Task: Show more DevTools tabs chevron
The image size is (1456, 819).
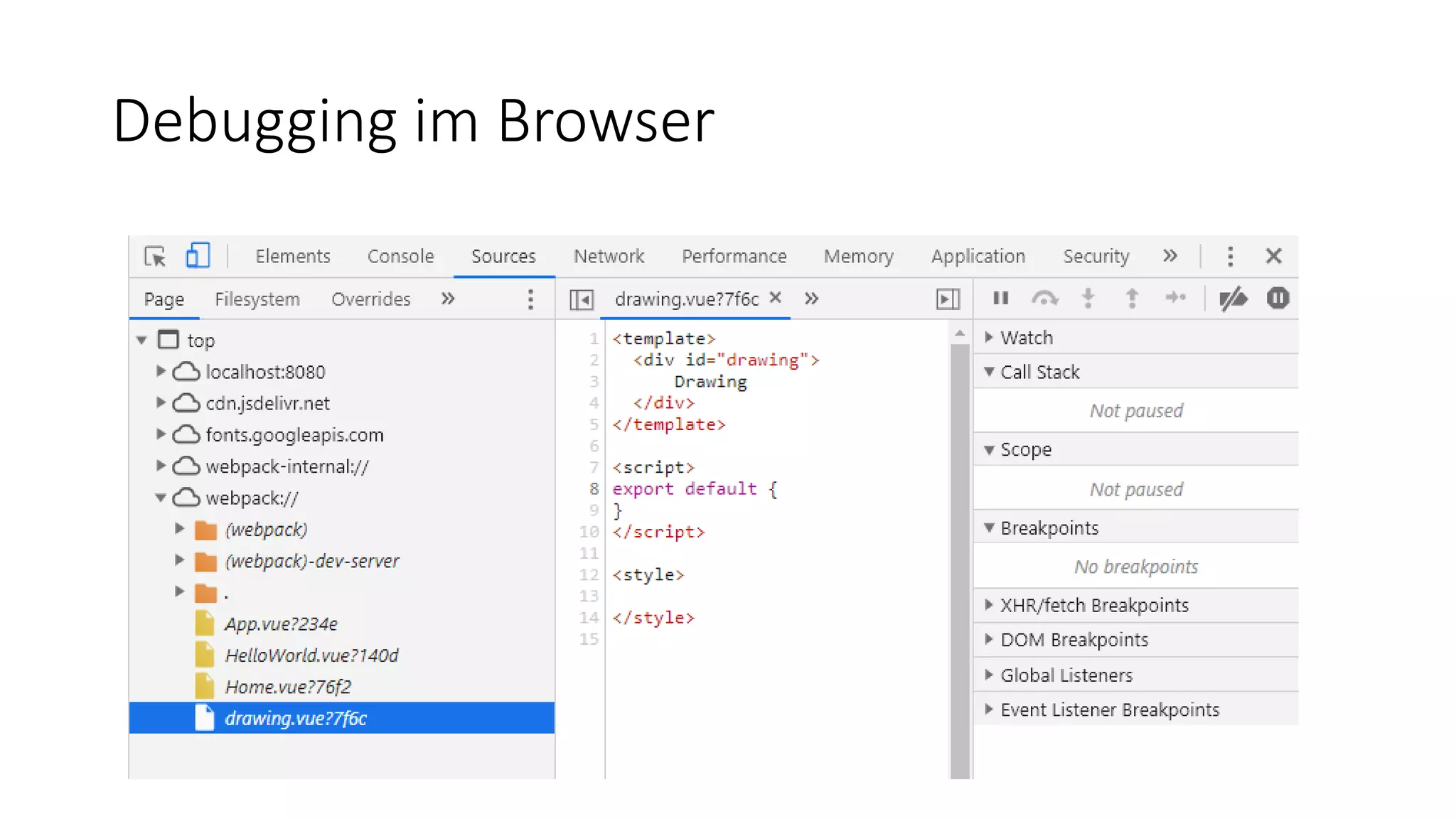Action: click(x=1170, y=255)
